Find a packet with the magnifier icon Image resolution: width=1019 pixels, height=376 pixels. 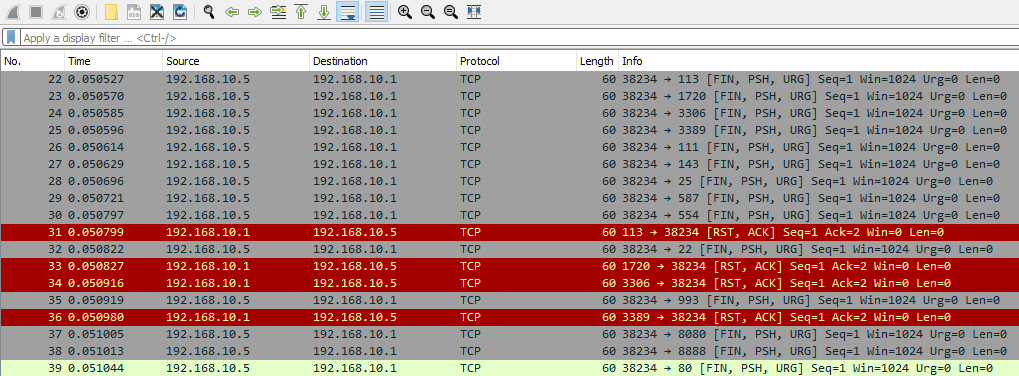coord(209,12)
